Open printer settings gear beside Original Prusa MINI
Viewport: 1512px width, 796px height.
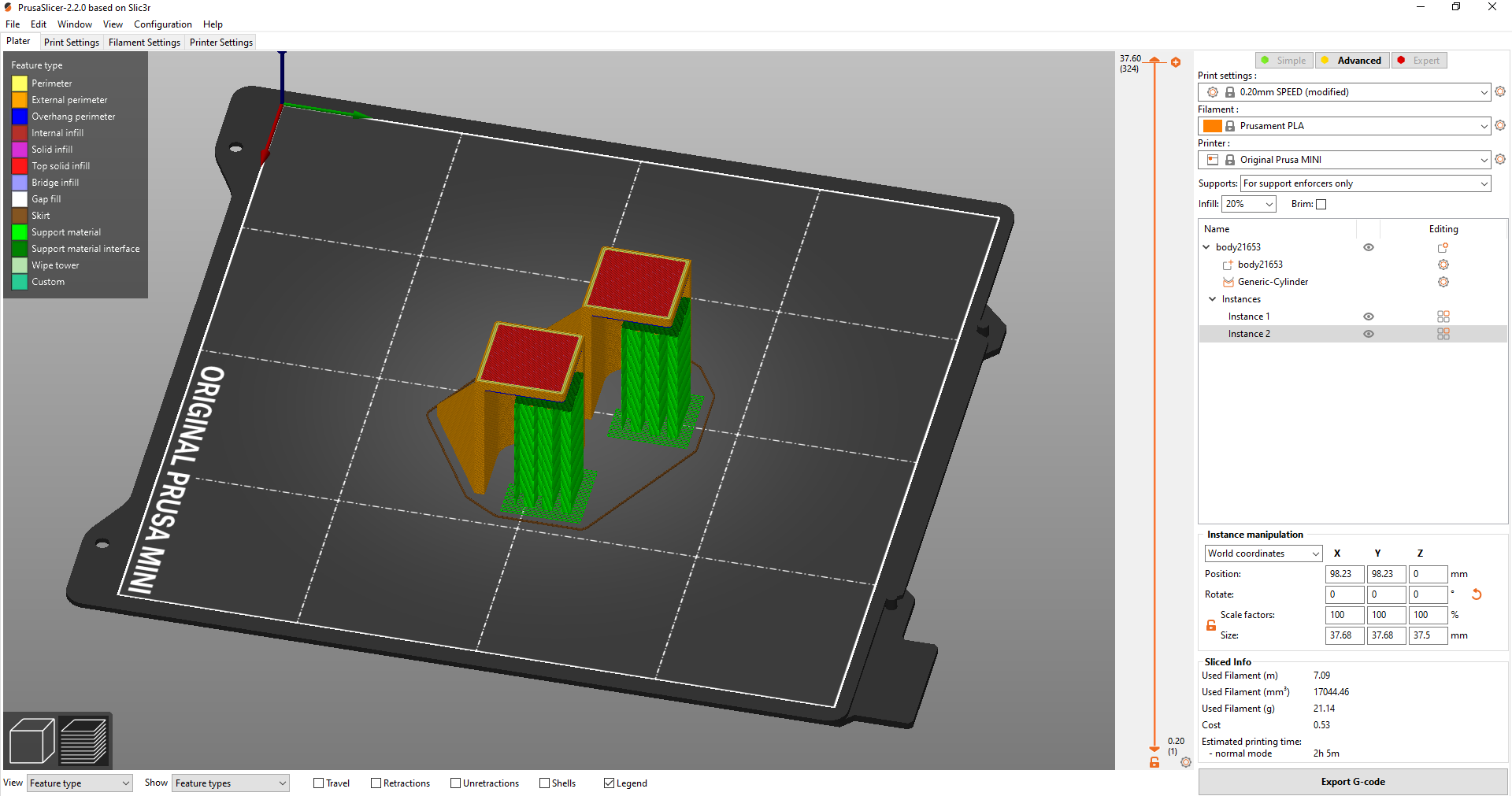[x=1500, y=159]
